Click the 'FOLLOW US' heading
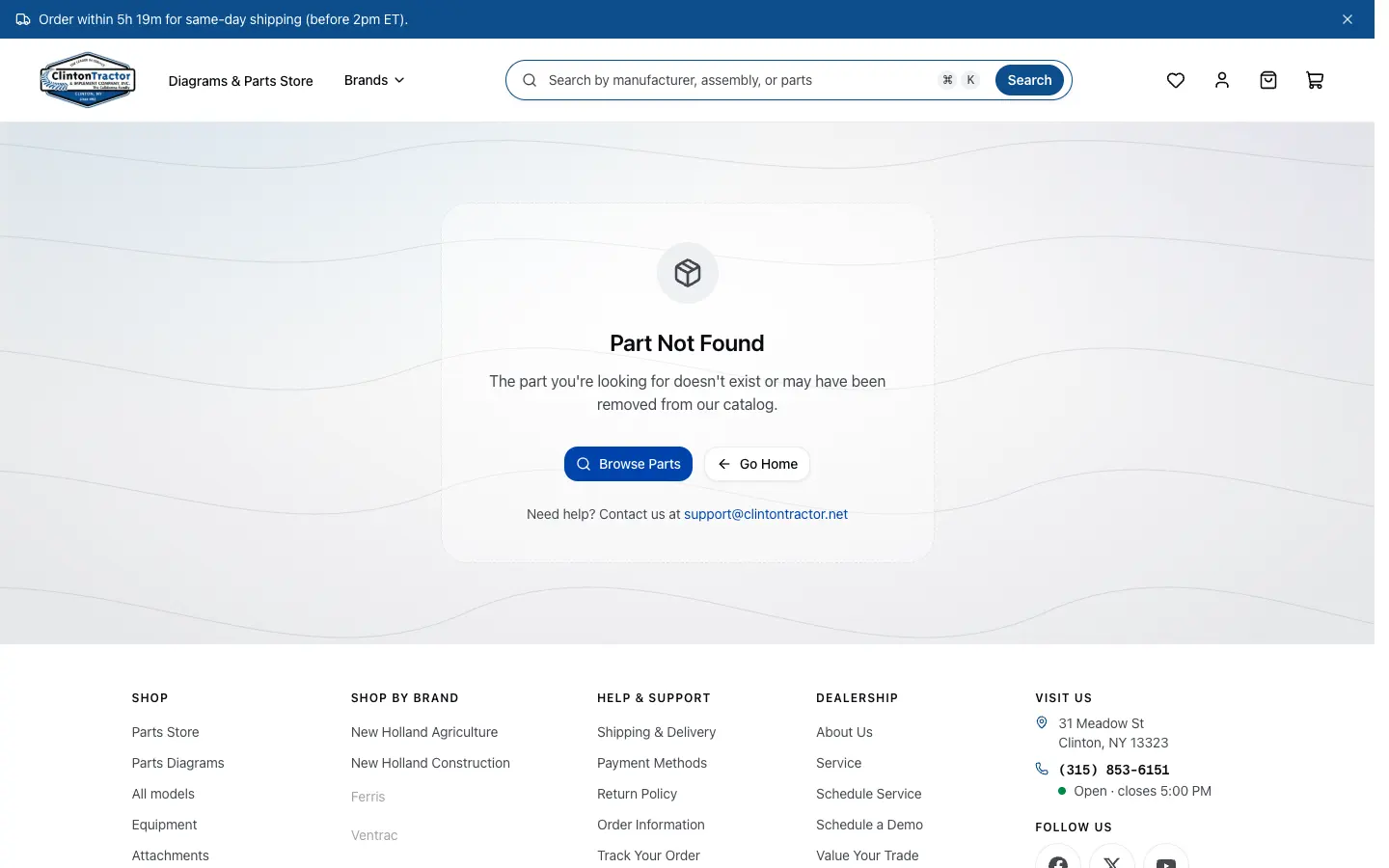This screenshot has height=868, width=1389. [1074, 827]
